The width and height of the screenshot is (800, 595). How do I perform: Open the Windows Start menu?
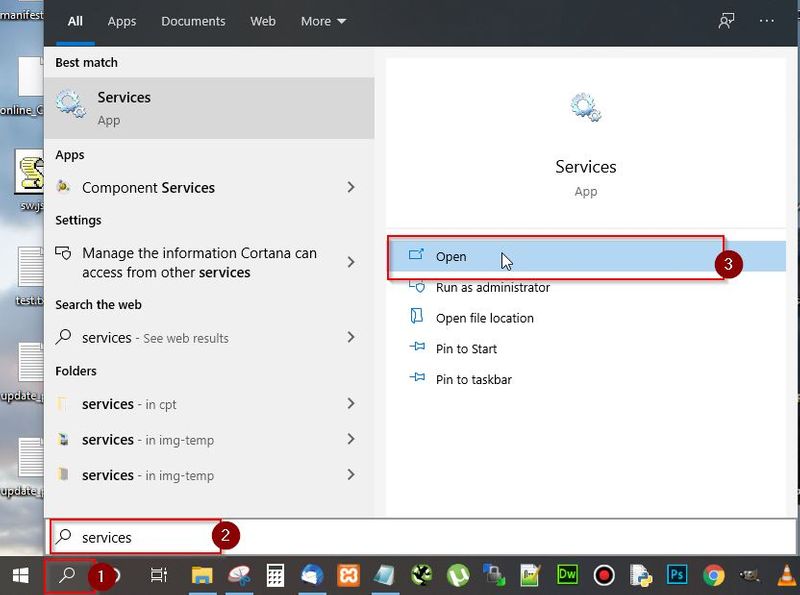pos(20,576)
